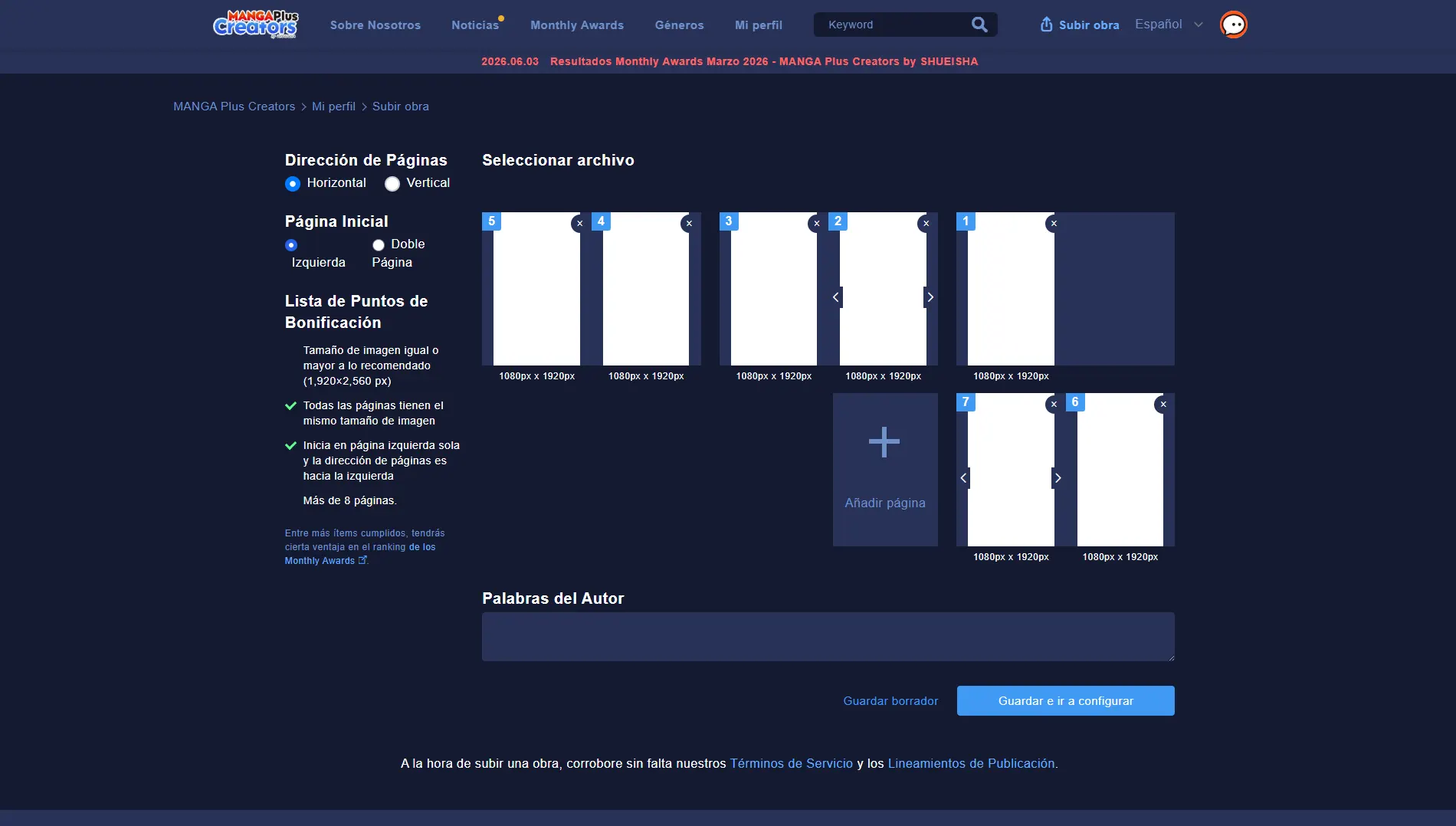Click the upload icon beside Subir obra
This screenshot has width=1456, height=826.
[1046, 25]
